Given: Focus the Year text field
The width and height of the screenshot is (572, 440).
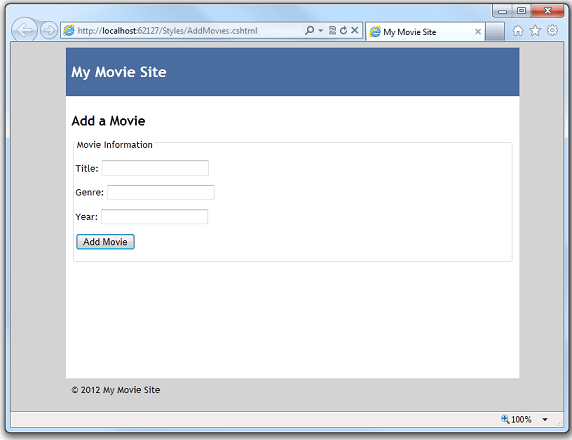Looking at the screenshot, I should click(155, 217).
